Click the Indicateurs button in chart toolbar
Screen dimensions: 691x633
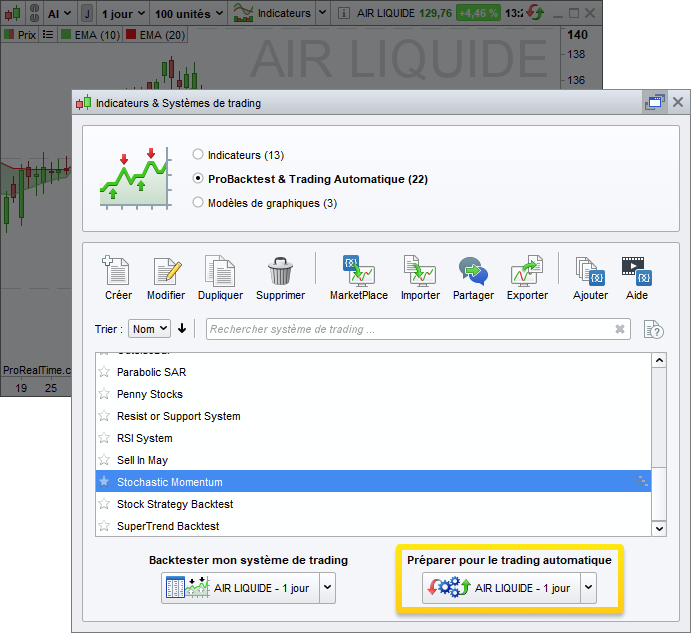coord(272,13)
